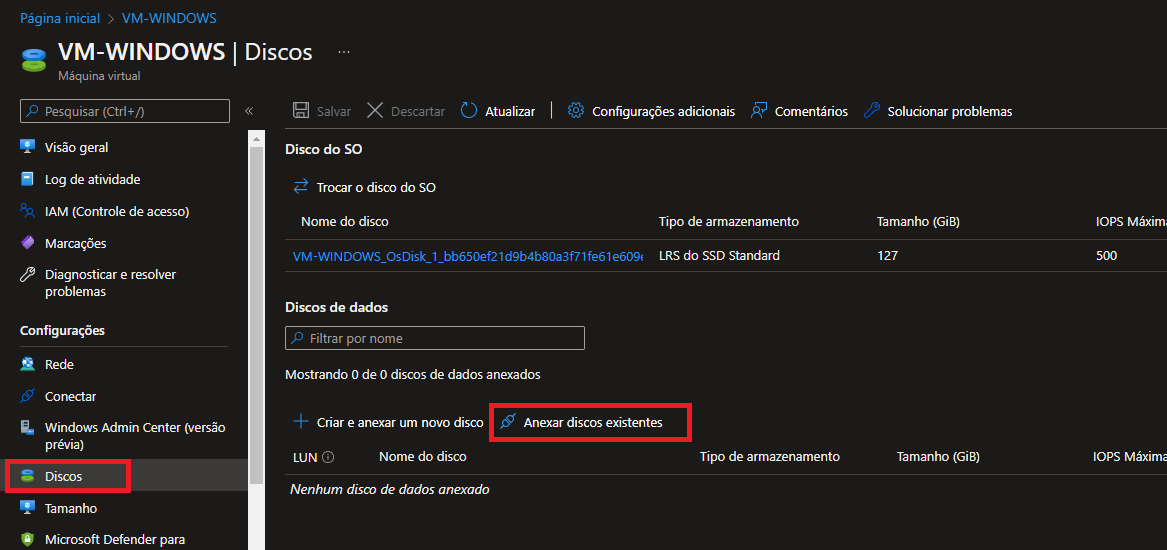The width and height of the screenshot is (1167, 550).
Task: Click the Microsoft Defender shield icon
Action: tap(28, 540)
